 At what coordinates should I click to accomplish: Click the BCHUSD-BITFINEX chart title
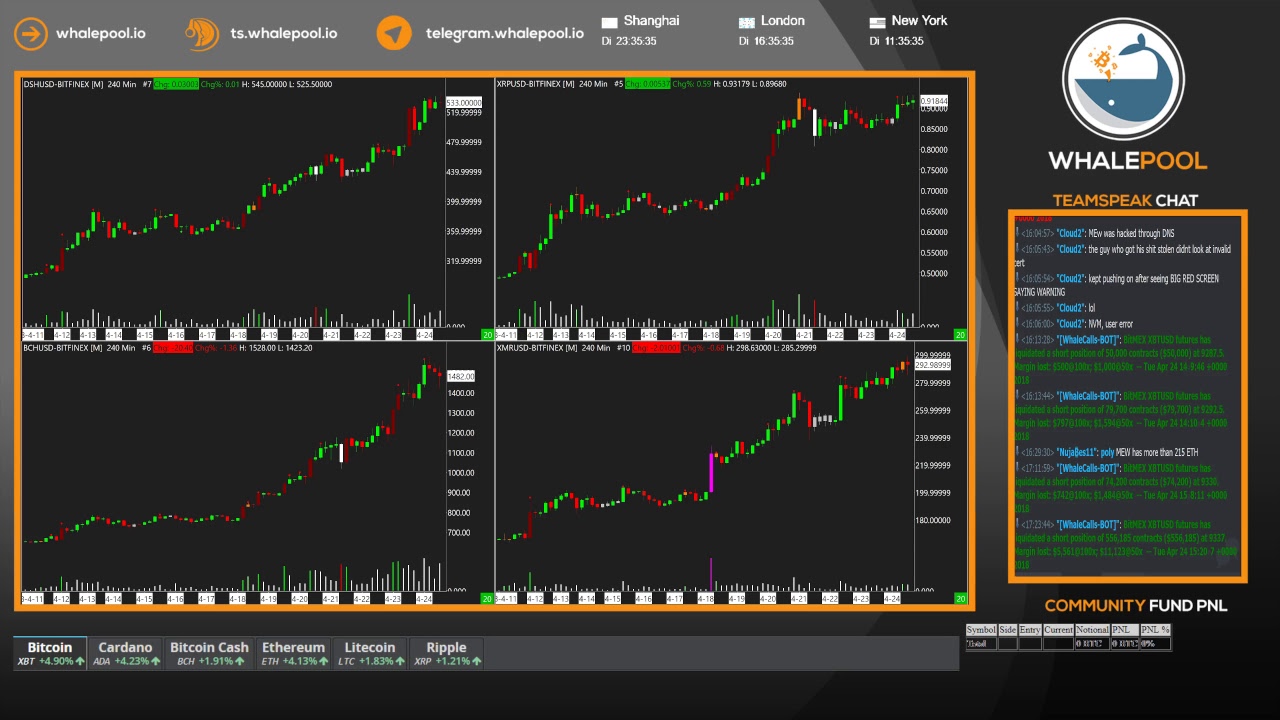pos(62,348)
